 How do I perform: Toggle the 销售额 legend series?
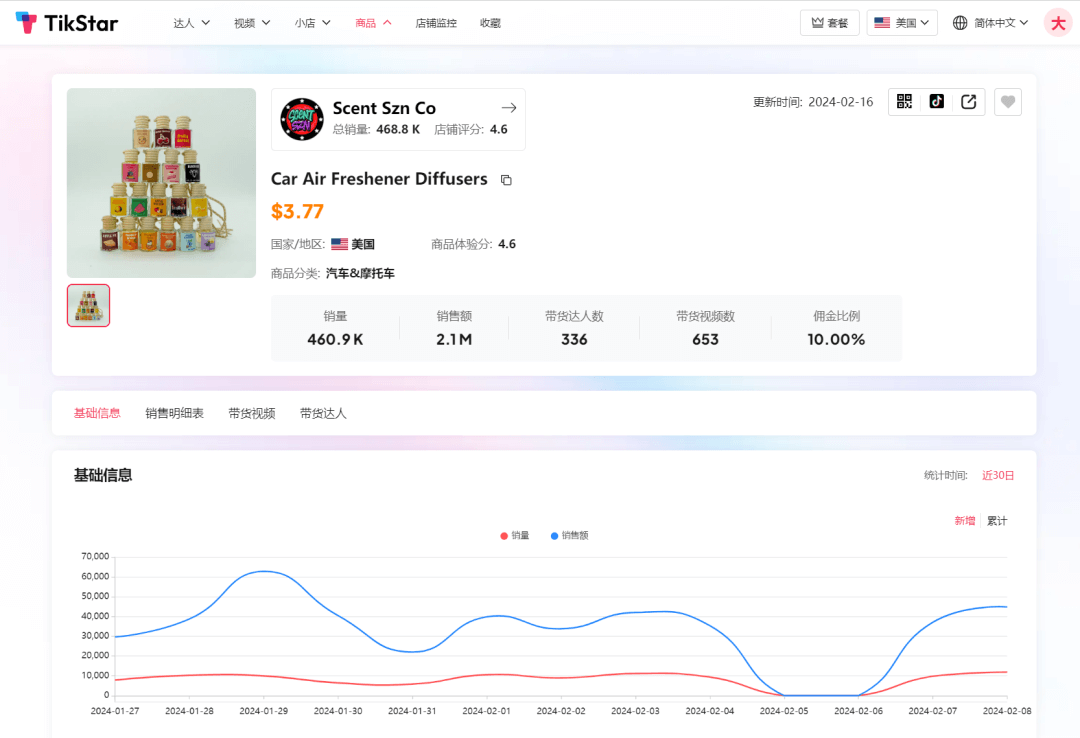coord(569,536)
